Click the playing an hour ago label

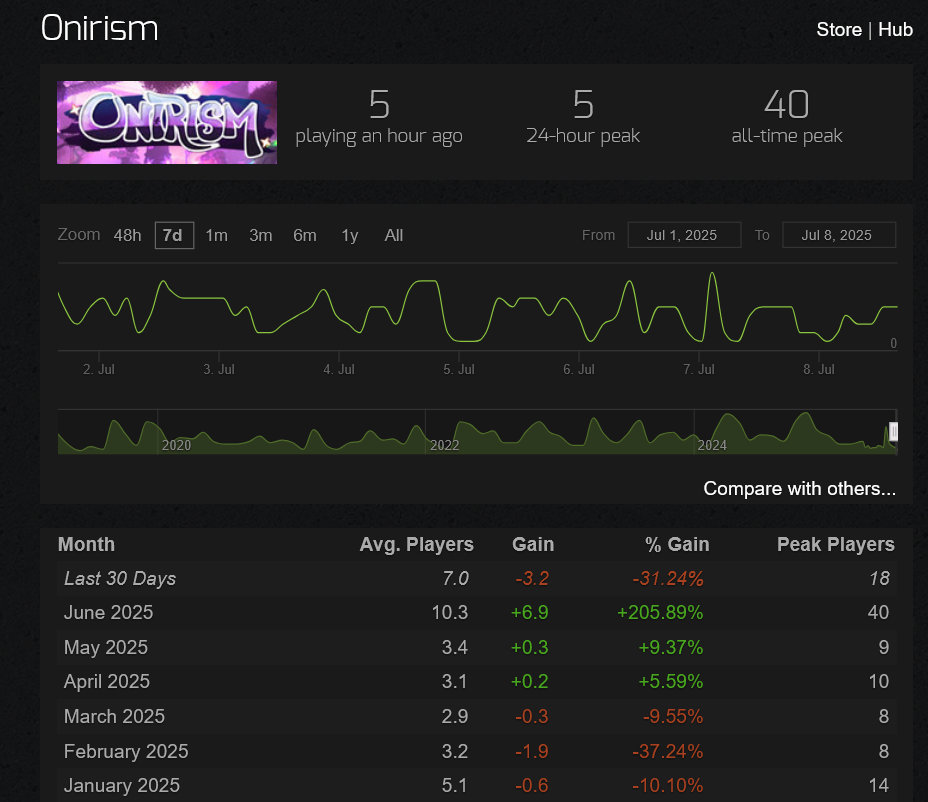[x=379, y=136]
